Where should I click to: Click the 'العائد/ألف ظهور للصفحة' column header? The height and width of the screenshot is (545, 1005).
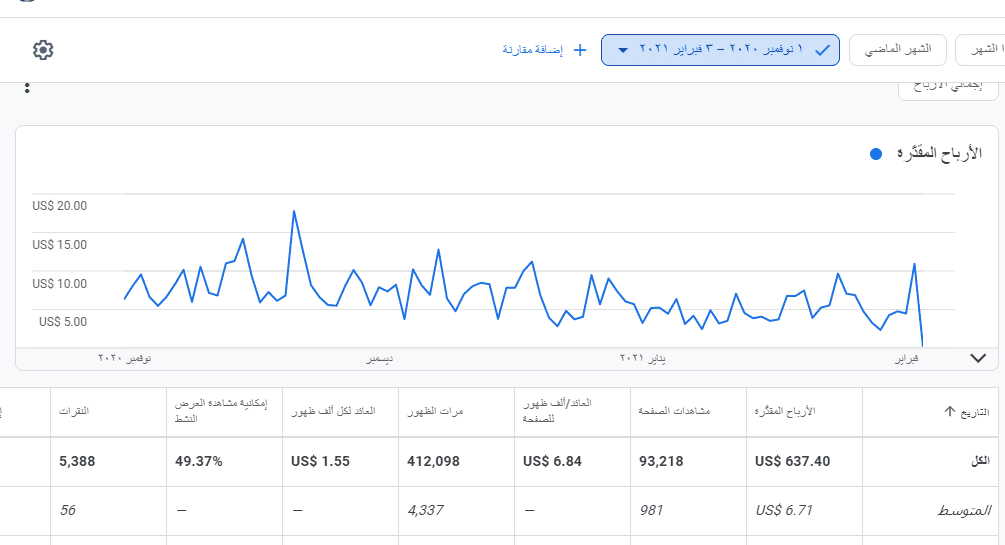tap(557, 411)
